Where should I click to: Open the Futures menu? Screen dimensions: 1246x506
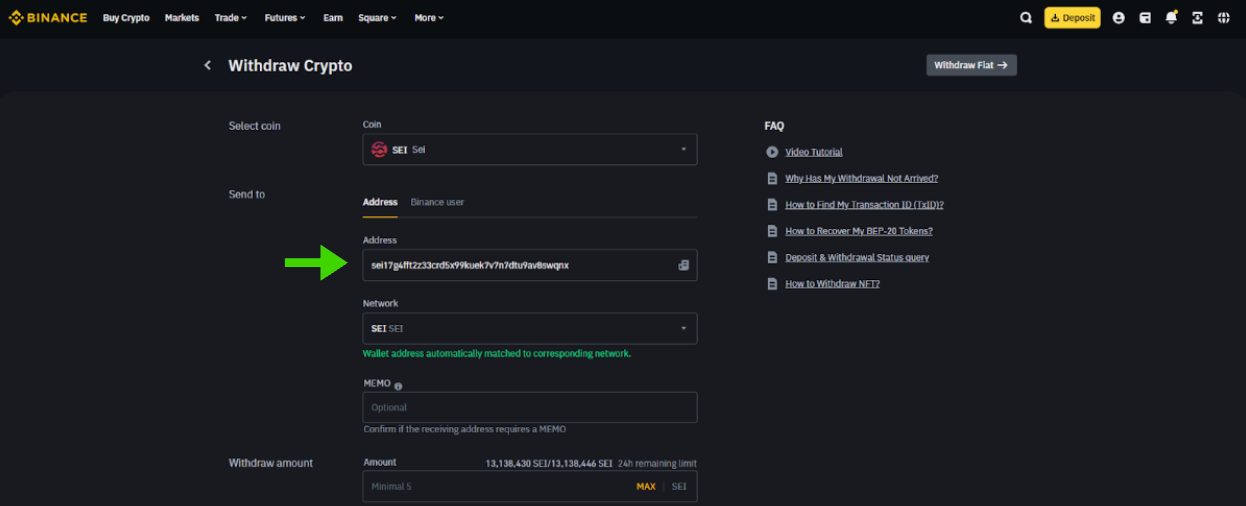pos(285,18)
